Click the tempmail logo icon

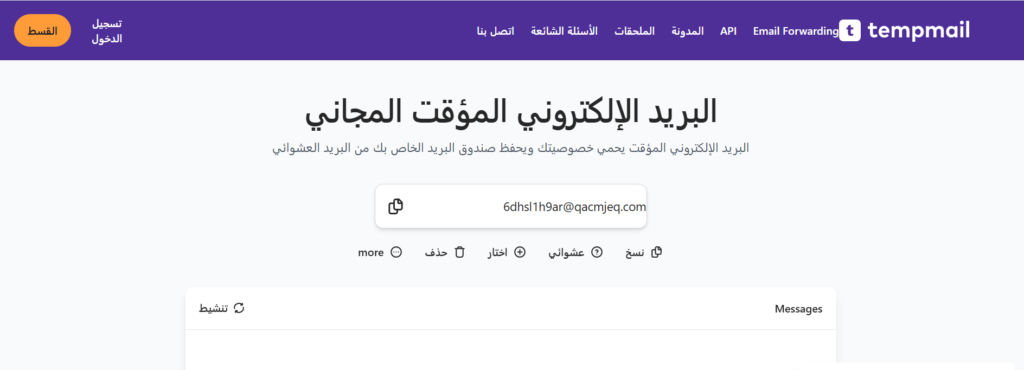(850, 31)
